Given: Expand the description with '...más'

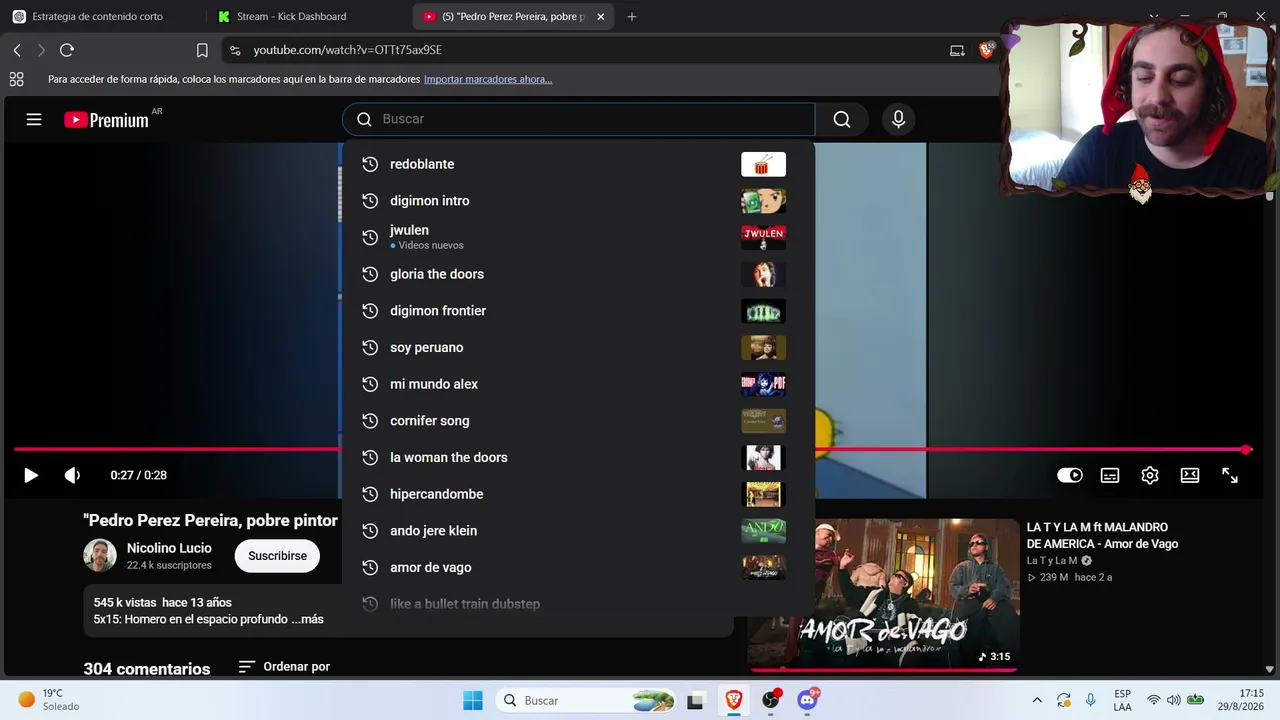Looking at the screenshot, I should point(307,619).
